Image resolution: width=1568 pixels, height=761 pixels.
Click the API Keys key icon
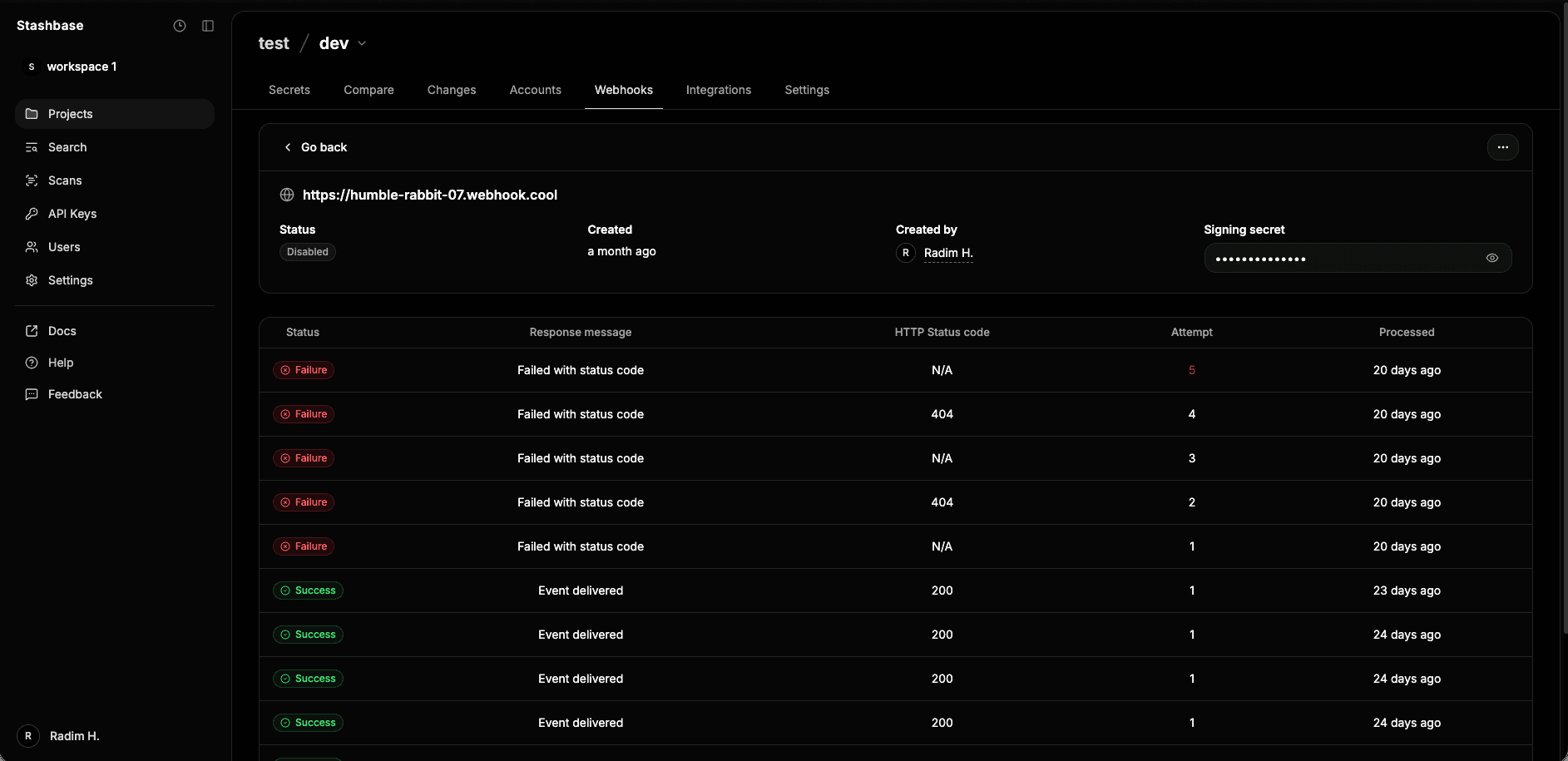[32, 214]
